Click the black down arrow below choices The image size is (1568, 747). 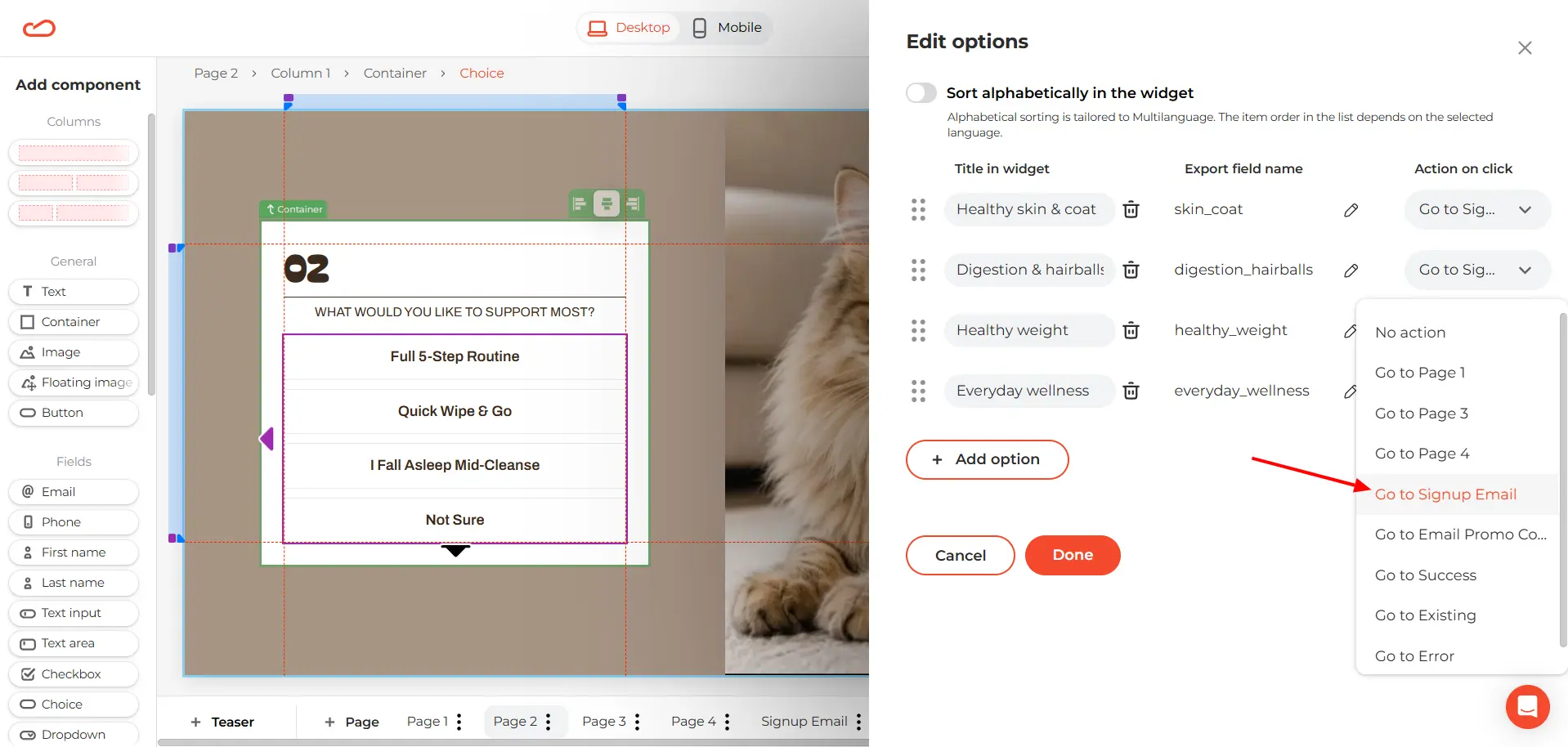pyautogui.click(x=455, y=551)
